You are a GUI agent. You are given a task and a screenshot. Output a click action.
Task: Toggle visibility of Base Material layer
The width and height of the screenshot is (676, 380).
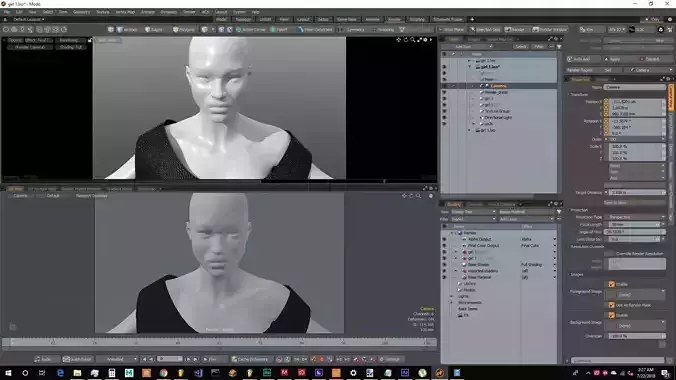tap(444, 277)
